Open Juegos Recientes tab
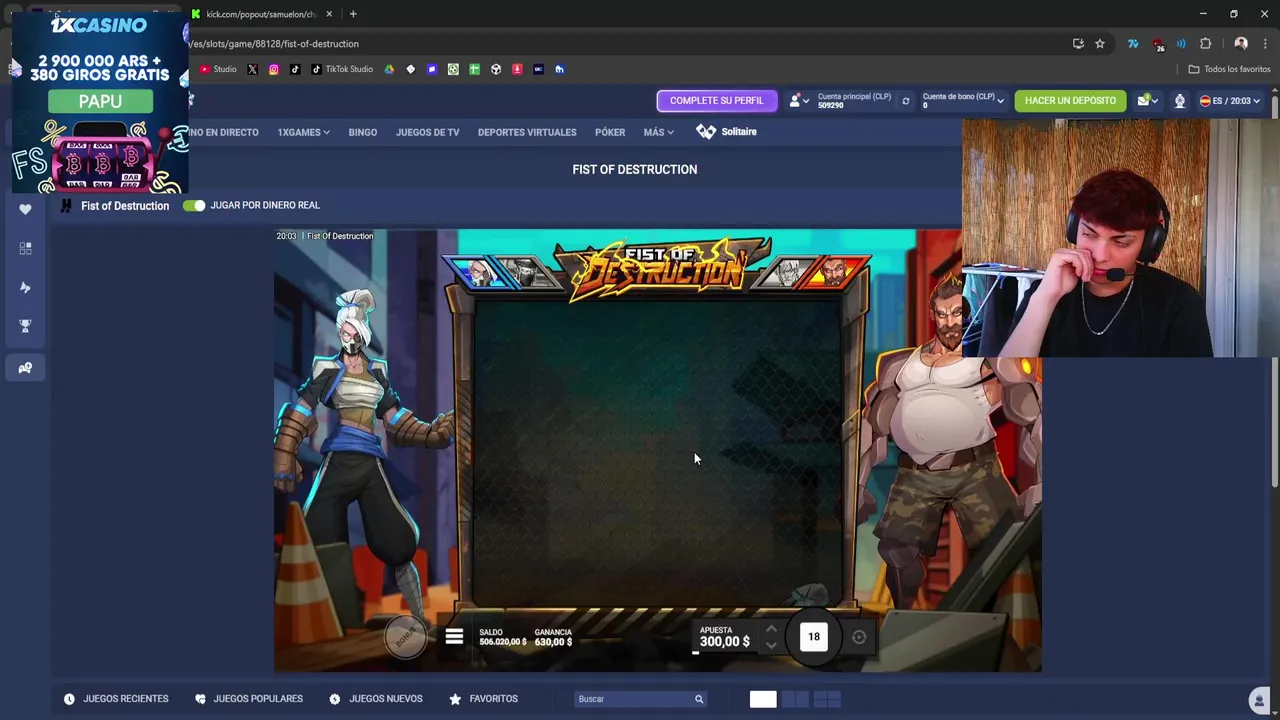Screen dimensions: 1280x720 click(116, 699)
